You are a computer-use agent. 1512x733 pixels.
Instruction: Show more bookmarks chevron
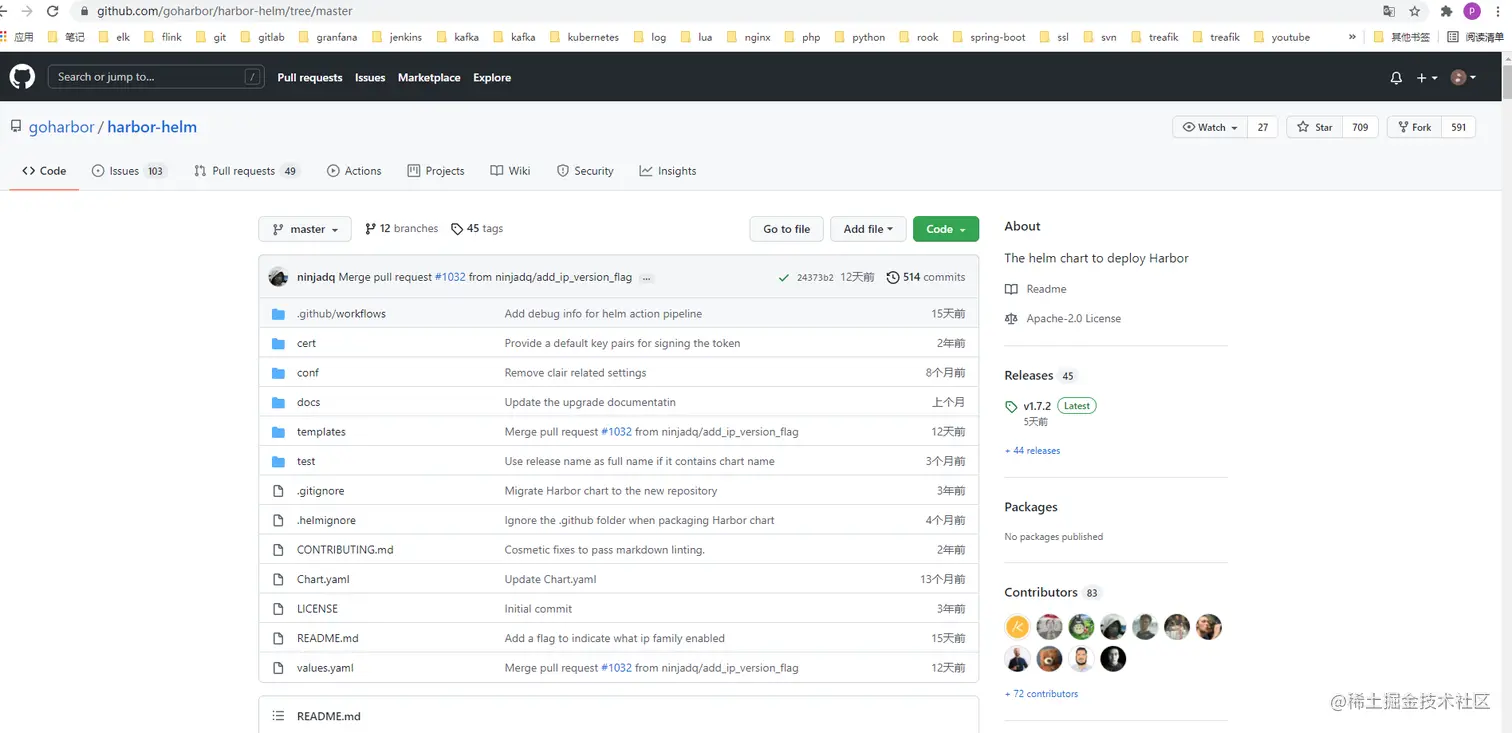(x=1352, y=37)
